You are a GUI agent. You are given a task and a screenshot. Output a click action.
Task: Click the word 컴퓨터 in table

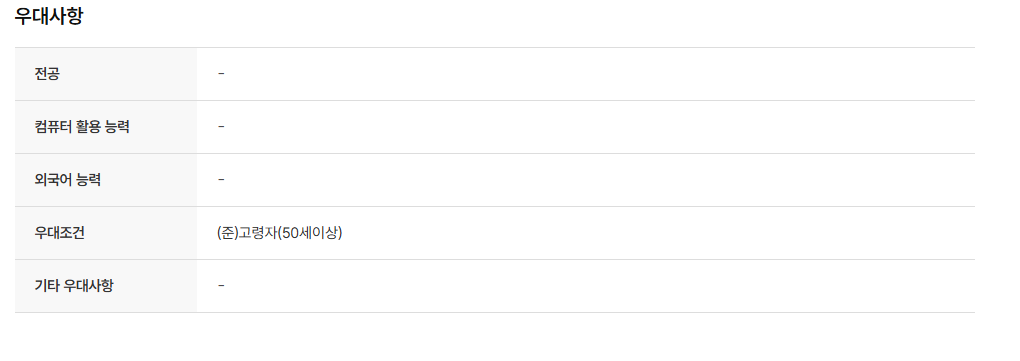pyautogui.click(x=53, y=127)
